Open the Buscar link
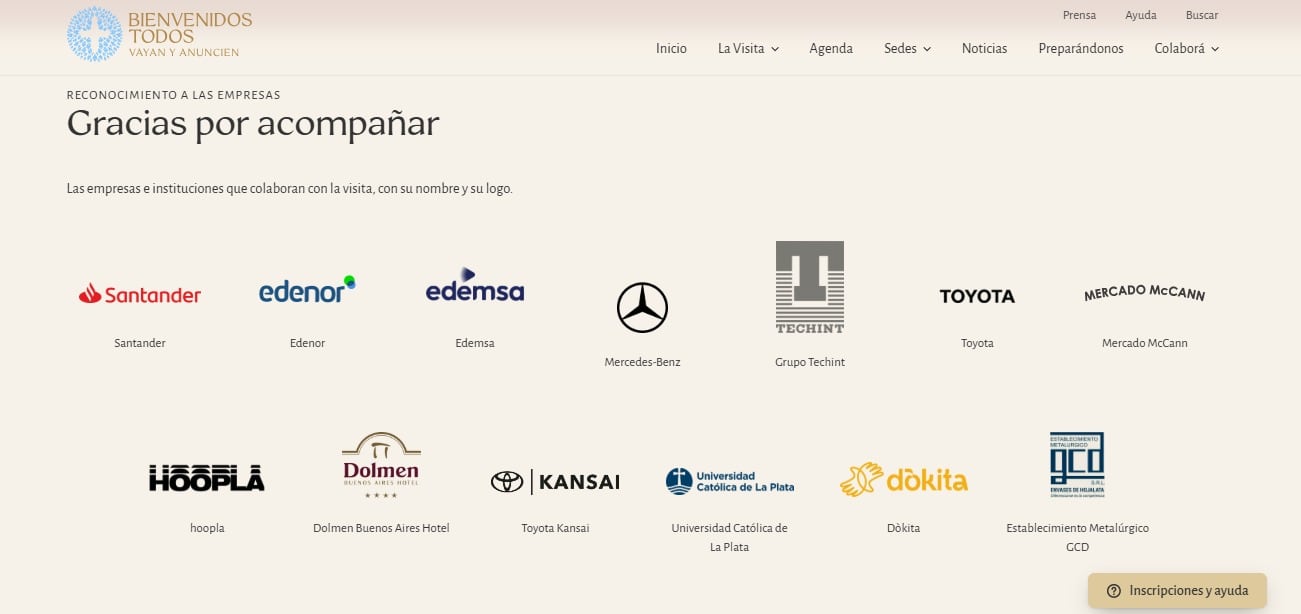1301x614 pixels. (x=1202, y=15)
